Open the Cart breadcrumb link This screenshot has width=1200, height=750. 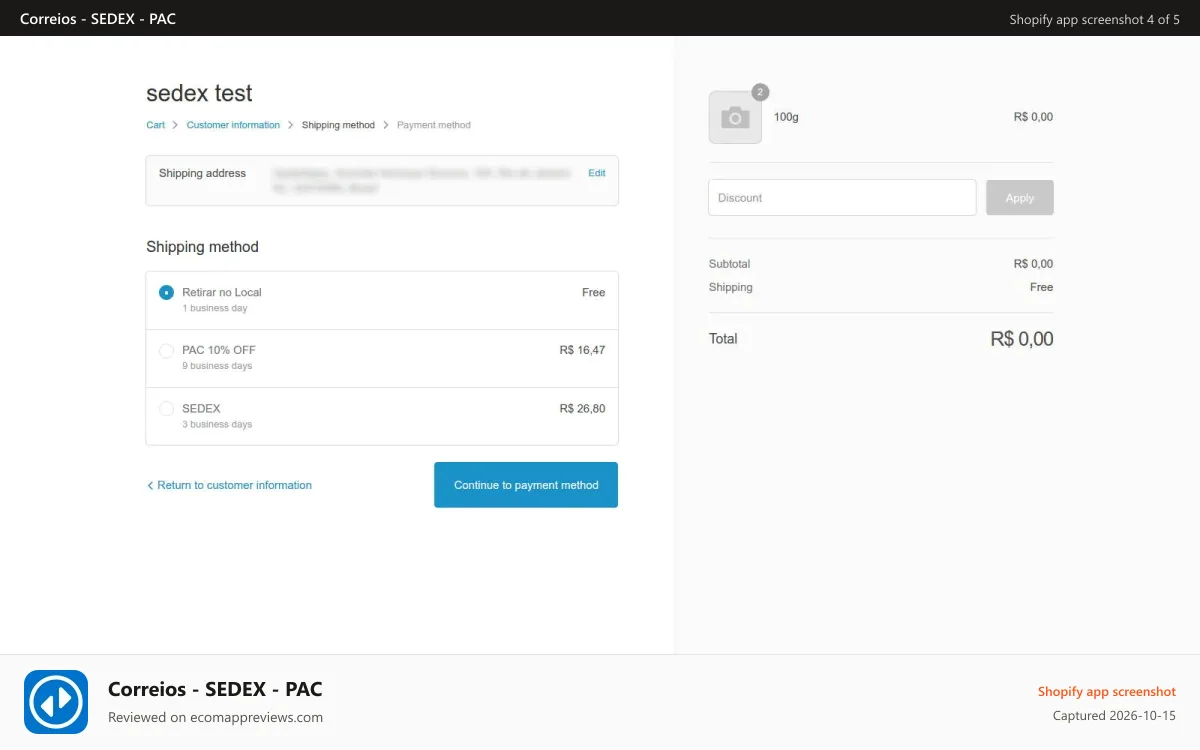point(155,125)
